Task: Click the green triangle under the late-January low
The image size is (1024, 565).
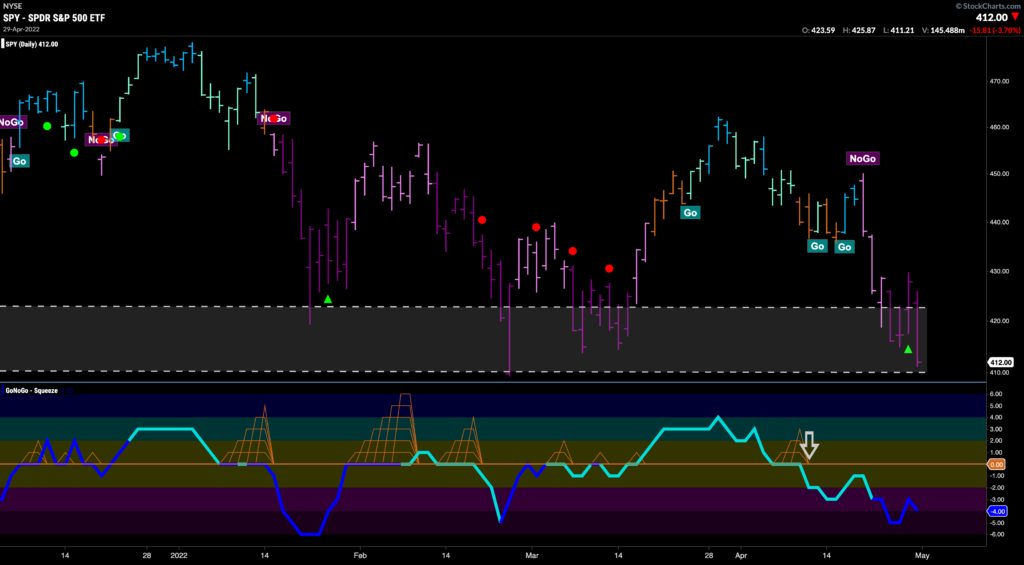Action: point(328,299)
